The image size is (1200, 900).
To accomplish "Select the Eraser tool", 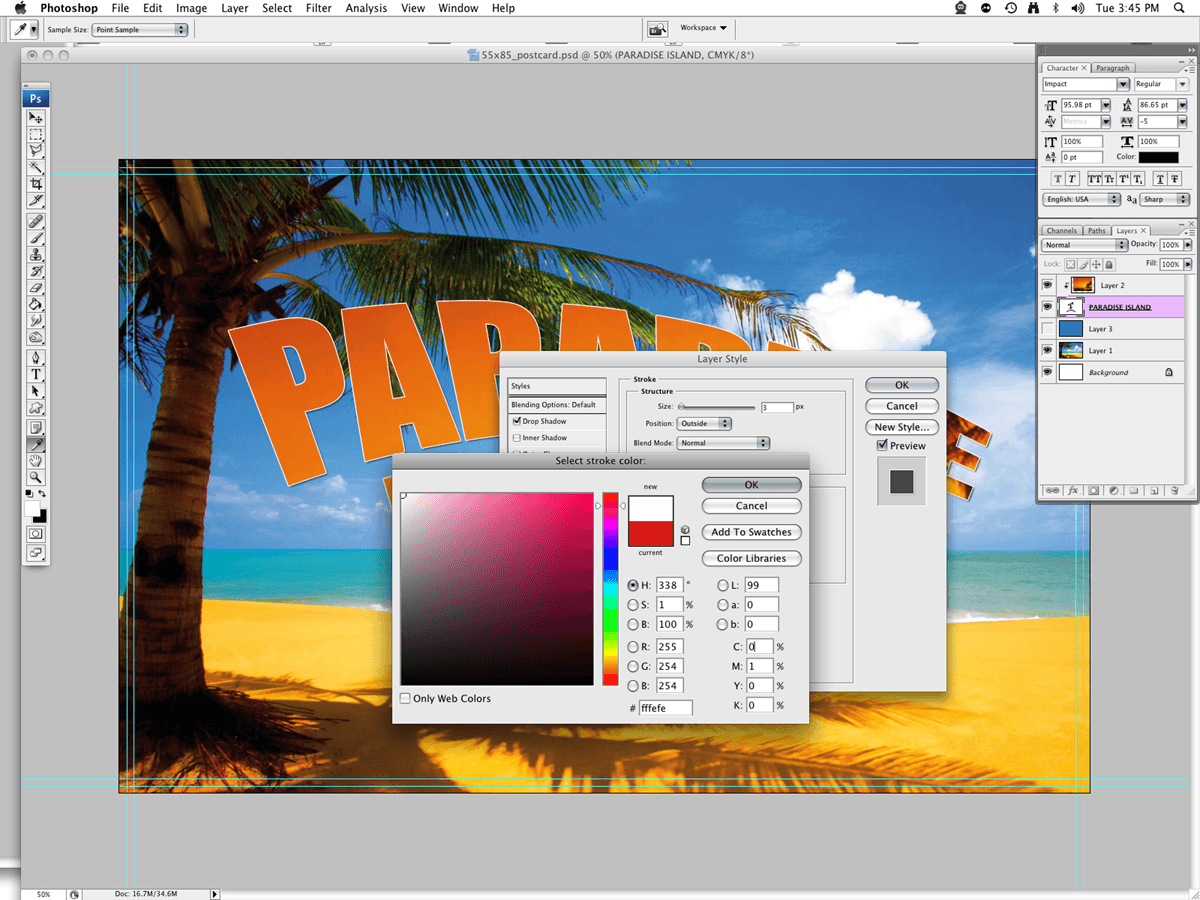I will pyautogui.click(x=36, y=288).
